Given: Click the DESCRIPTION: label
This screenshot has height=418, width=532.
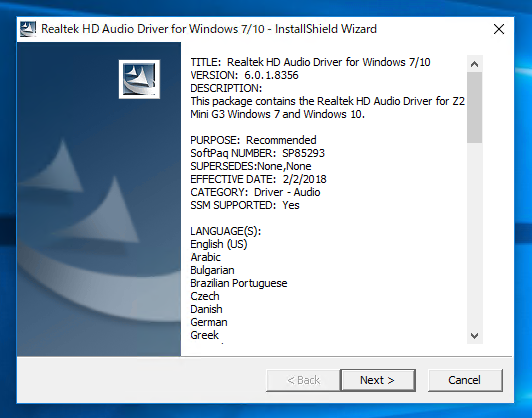Looking at the screenshot, I should (226, 88).
